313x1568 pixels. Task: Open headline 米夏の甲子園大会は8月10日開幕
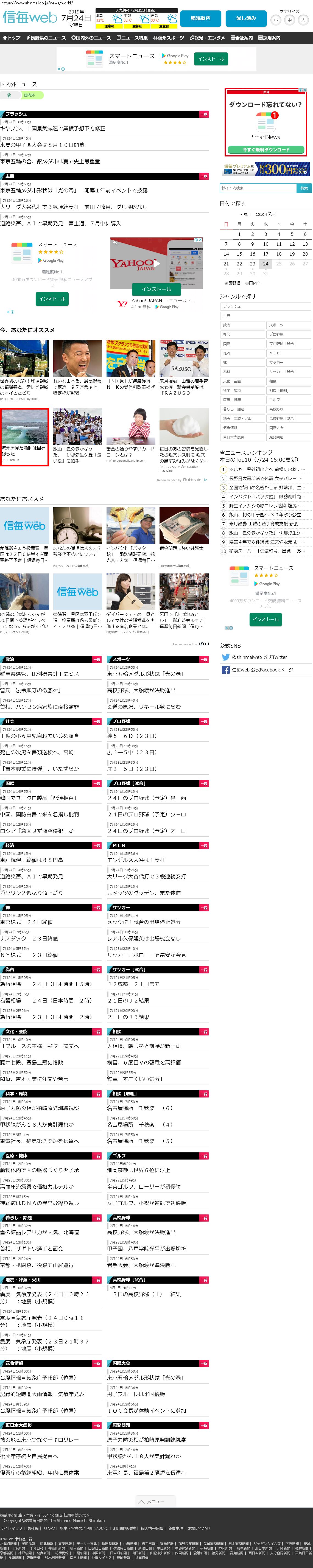[42, 145]
